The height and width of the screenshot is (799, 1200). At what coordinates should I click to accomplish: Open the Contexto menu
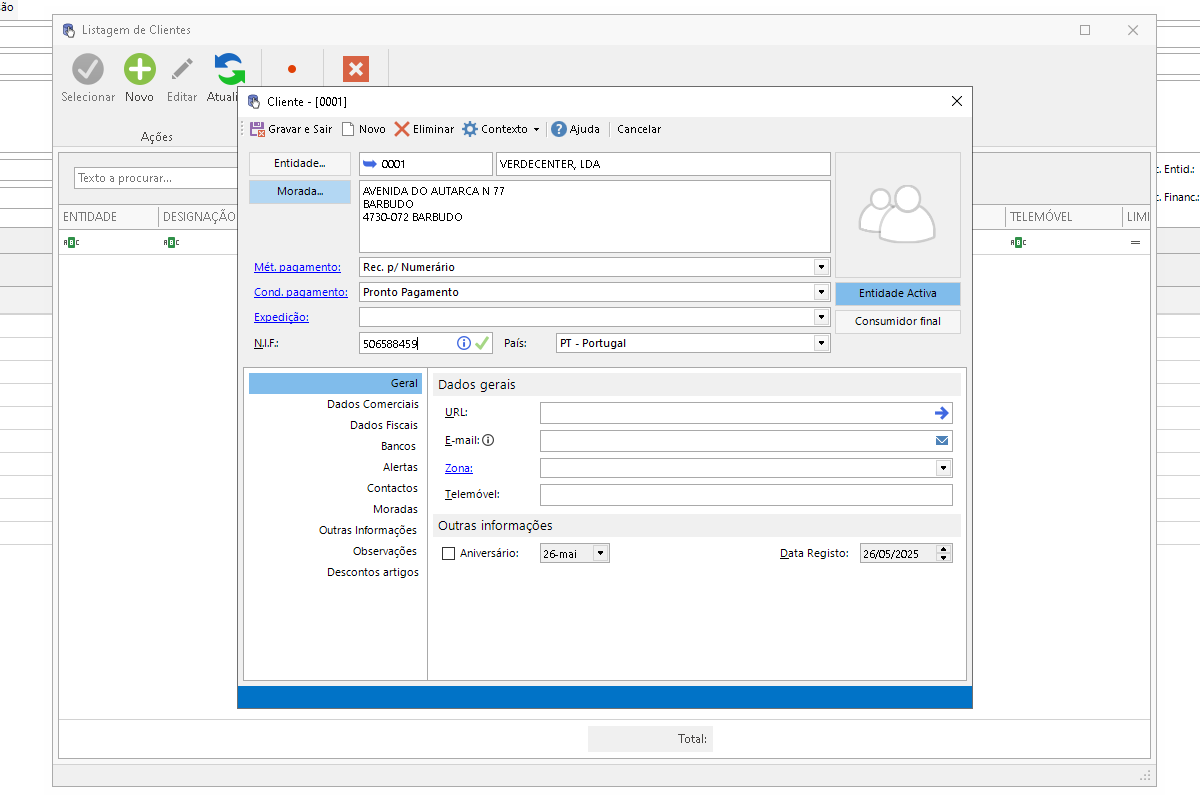click(500, 129)
